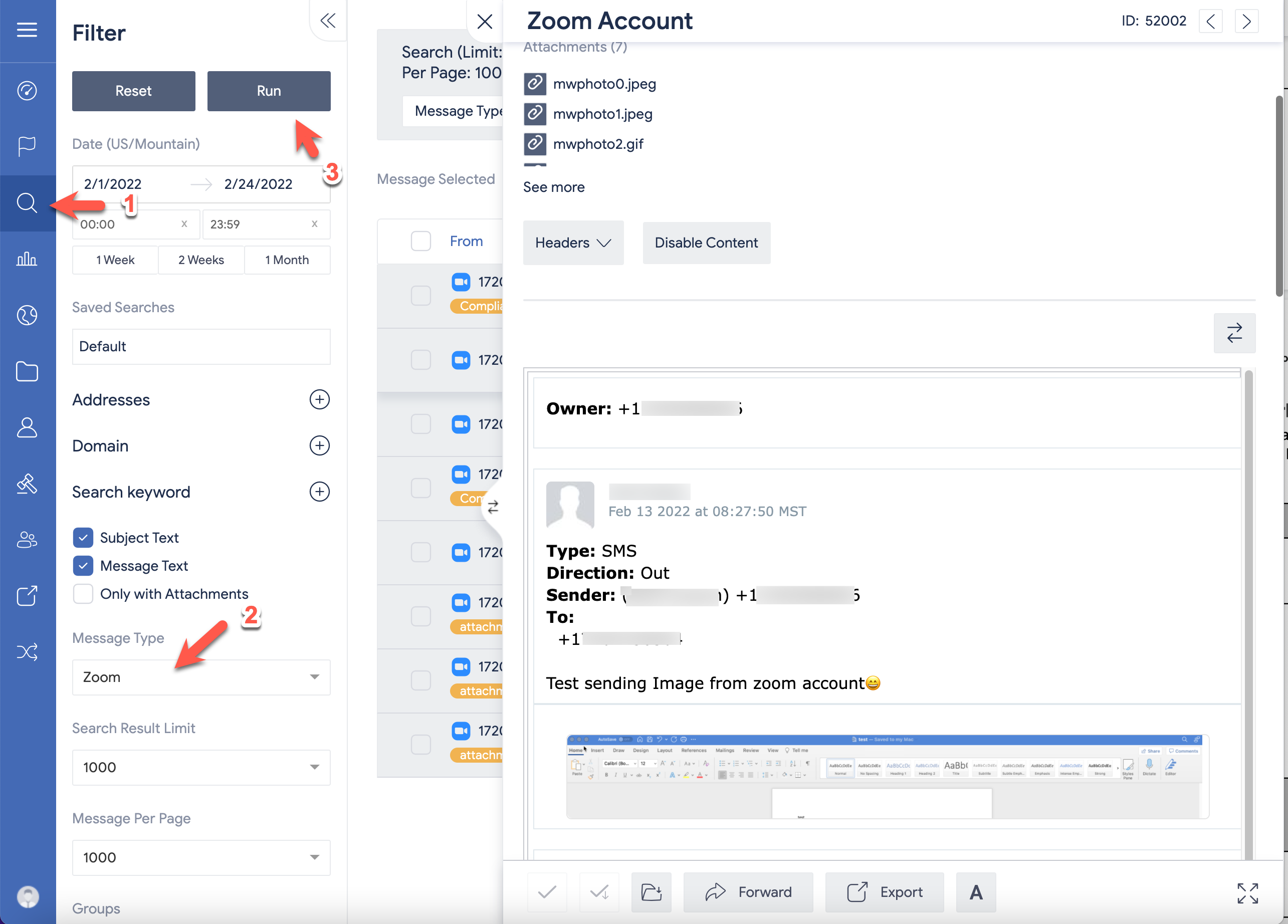Open the hamburger menu in sidebar
Viewport: 1288px width, 924px height.
27,30
